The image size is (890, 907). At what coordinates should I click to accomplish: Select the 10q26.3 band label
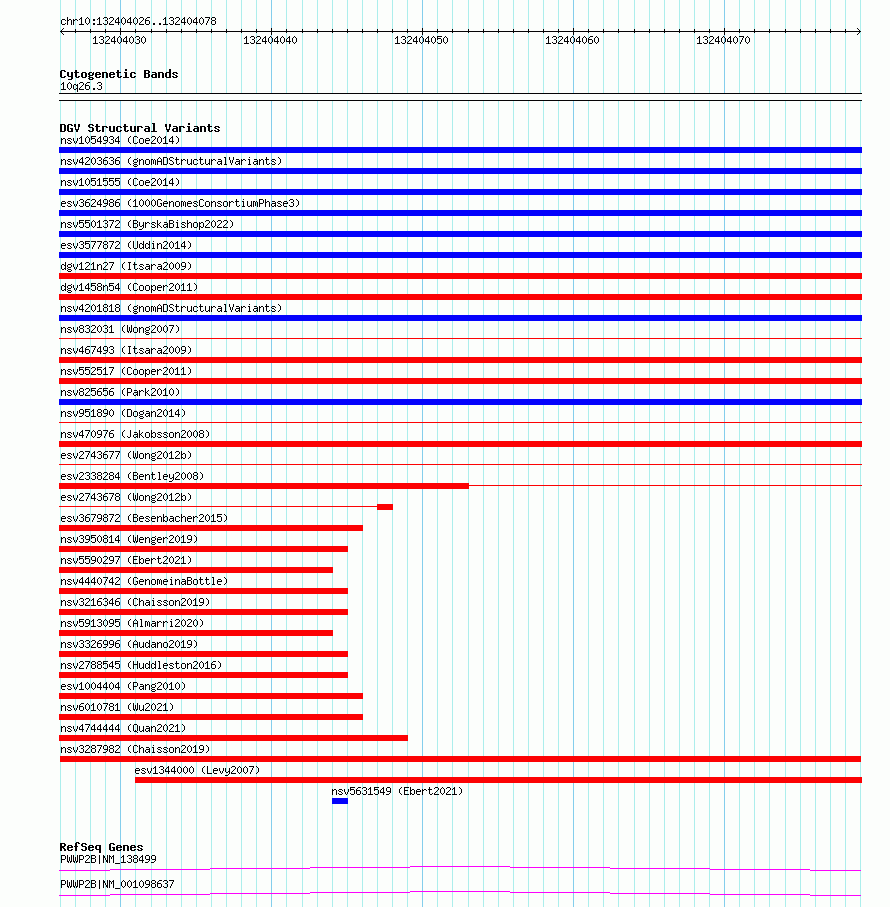point(81,87)
